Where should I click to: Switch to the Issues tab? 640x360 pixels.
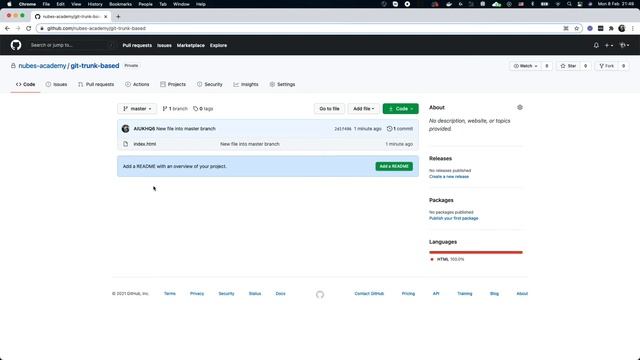point(56,84)
